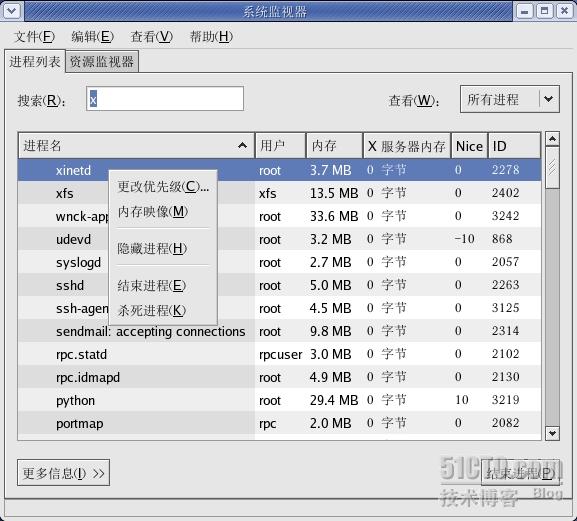
Task: Minimize the 系统监视器 window
Action: pyautogui.click(x=525, y=11)
